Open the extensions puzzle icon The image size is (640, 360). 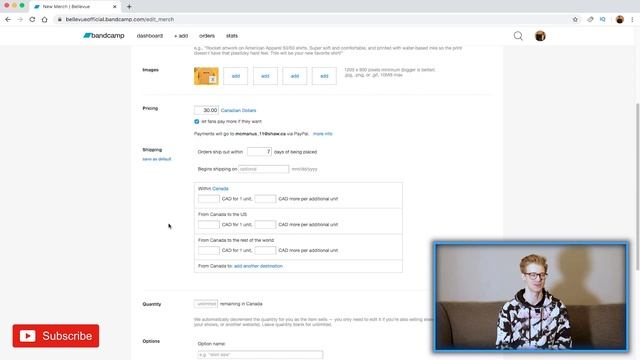point(590,20)
